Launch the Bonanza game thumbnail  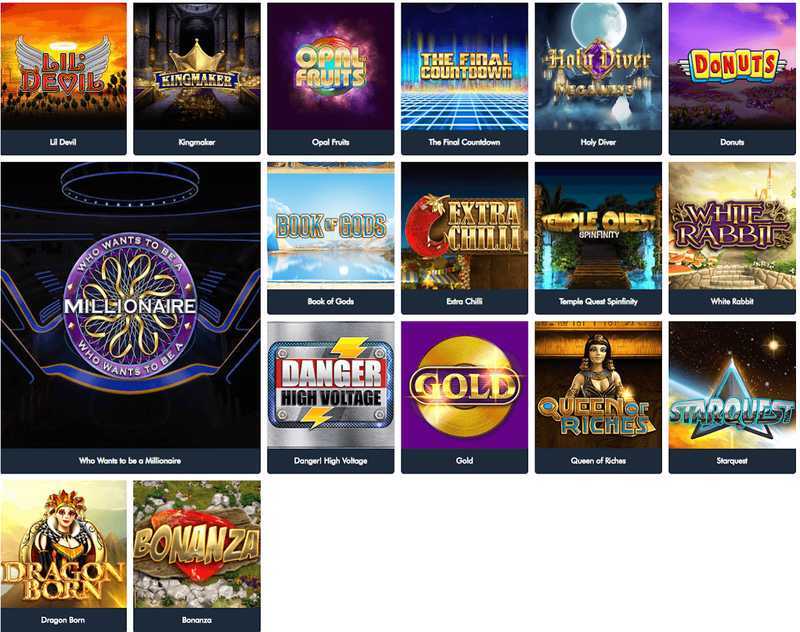tap(197, 544)
